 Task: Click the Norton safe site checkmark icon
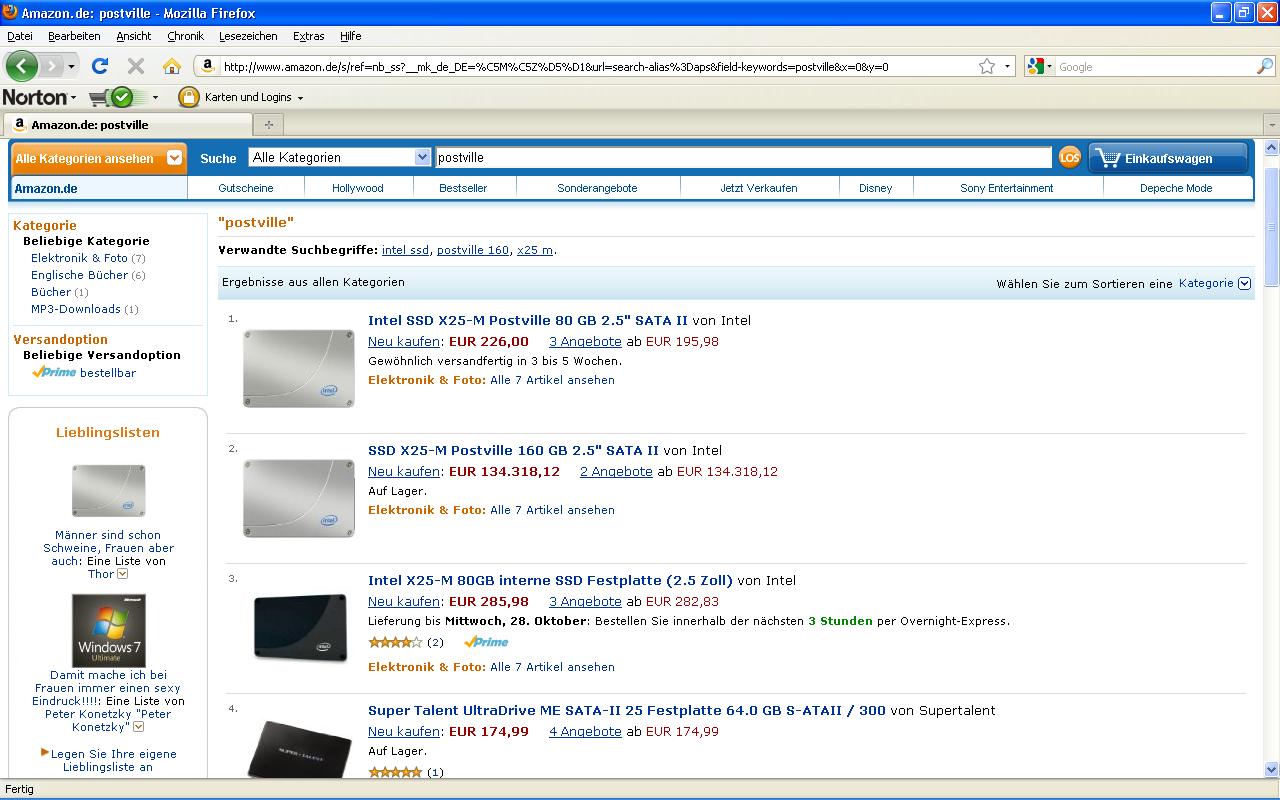click(x=122, y=97)
